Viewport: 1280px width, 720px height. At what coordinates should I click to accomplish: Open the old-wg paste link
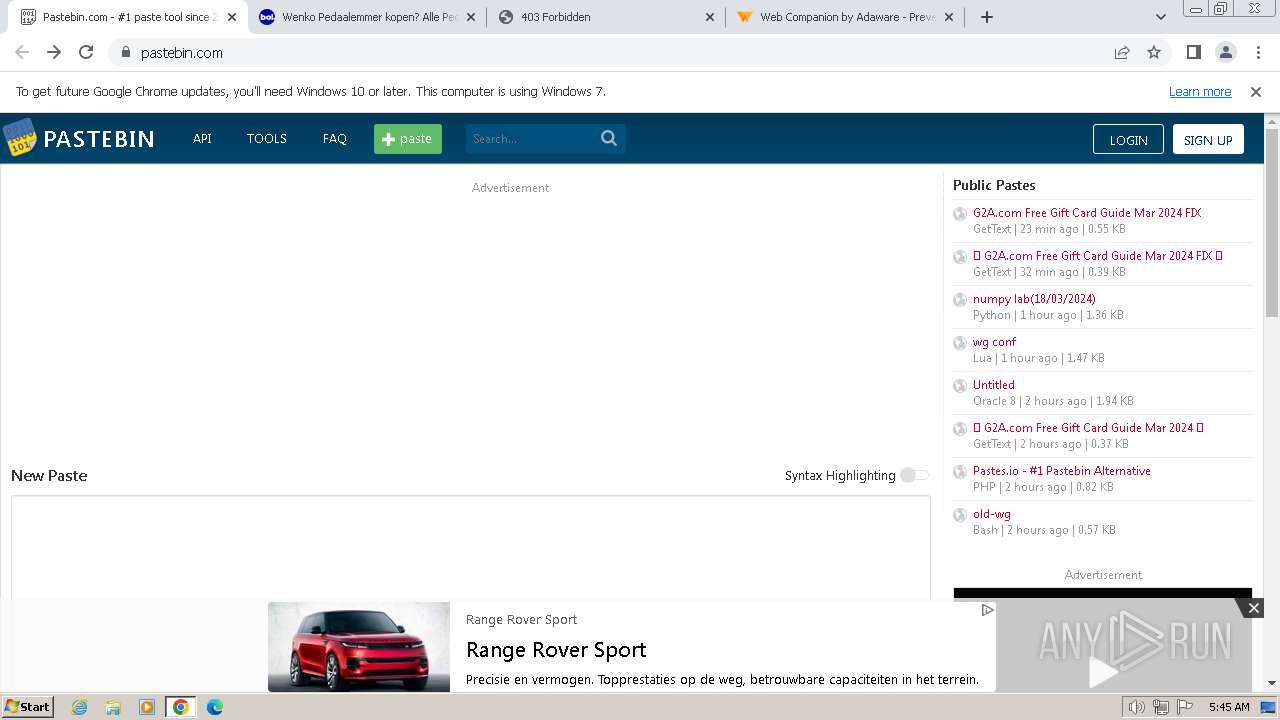tap(992, 514)
